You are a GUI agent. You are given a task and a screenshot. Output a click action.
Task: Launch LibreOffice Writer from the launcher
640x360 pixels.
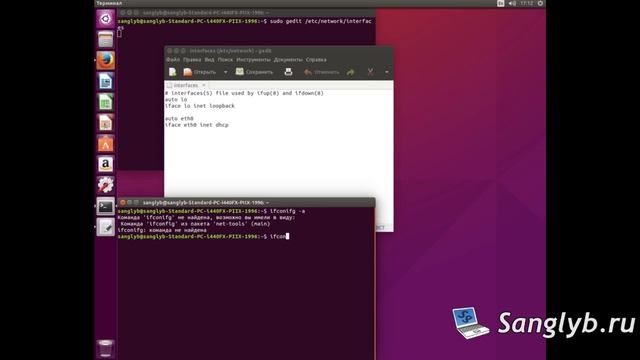click(x=105, y=81)
